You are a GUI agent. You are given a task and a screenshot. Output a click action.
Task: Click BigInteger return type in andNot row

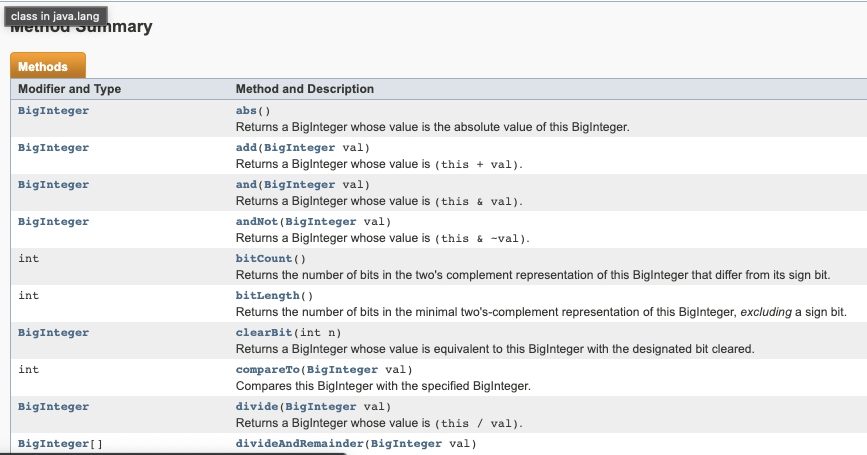tap(53, 222)
